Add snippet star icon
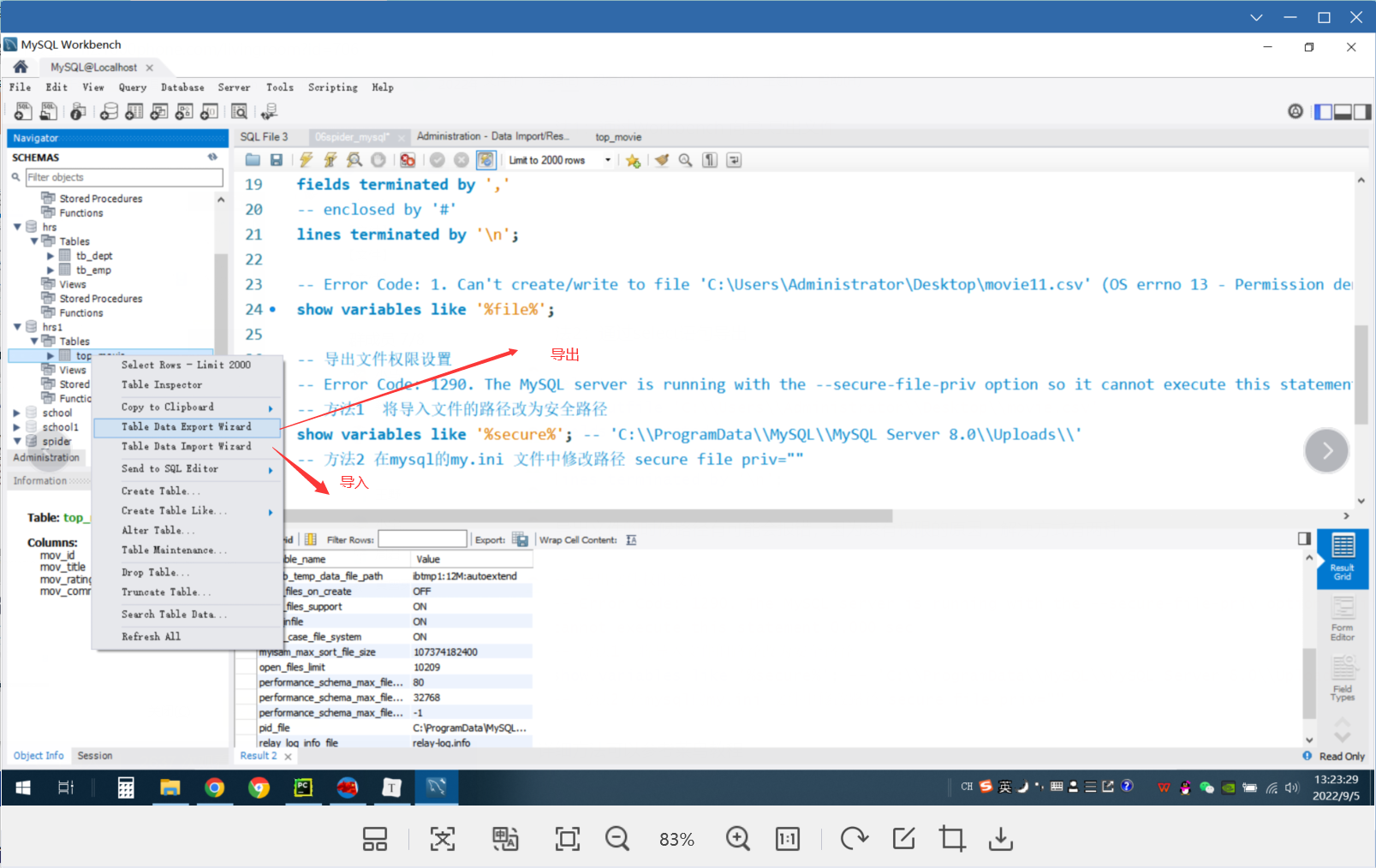 (x=633, y=160)
